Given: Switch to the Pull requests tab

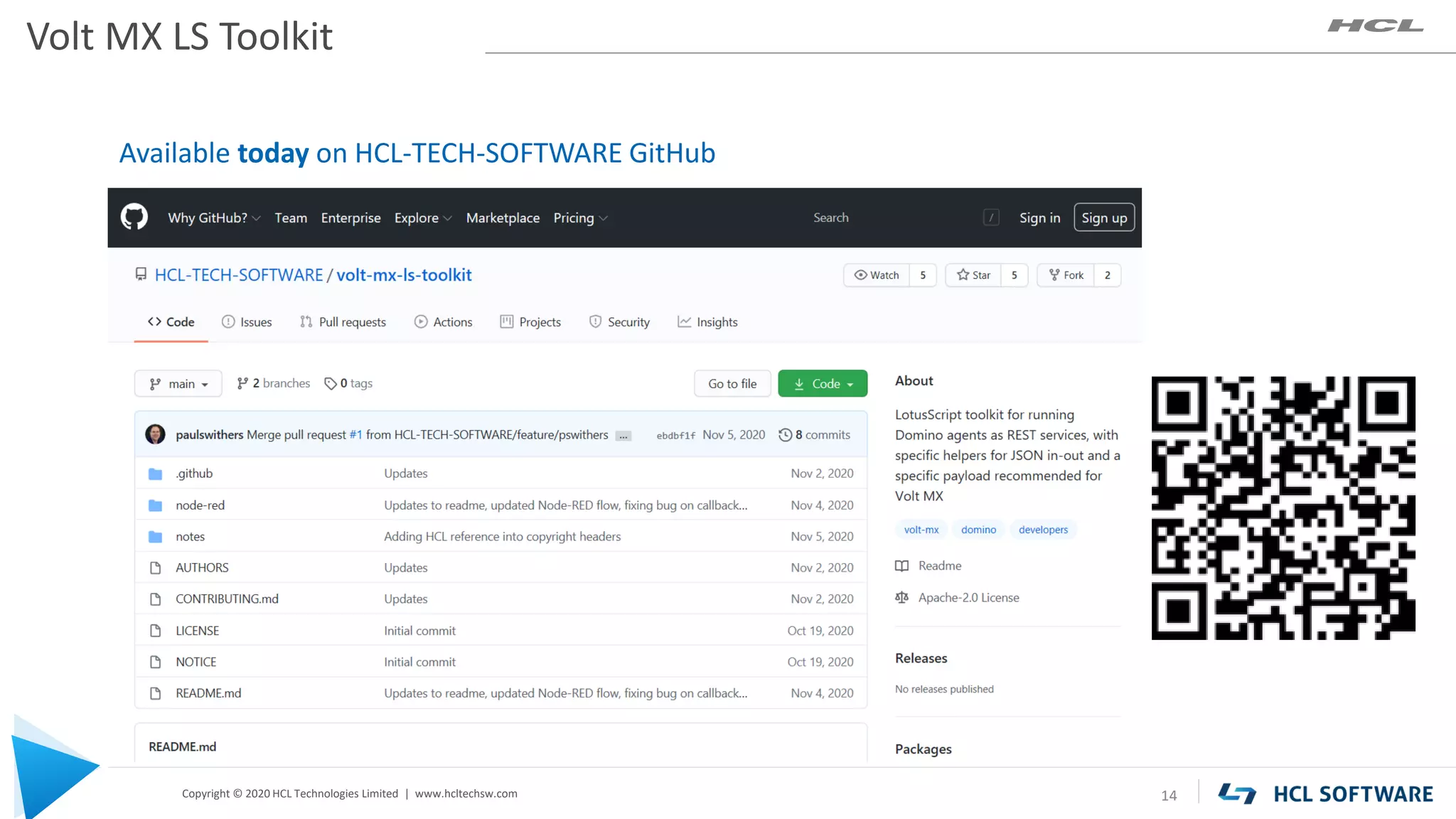Looking at the screenshot, I should [x=343, y=322].
